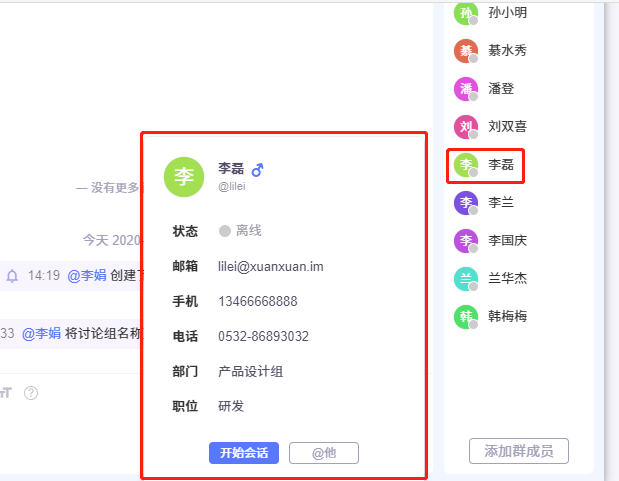Click 孙小明's avatar in the member list

tap(466, 14)
